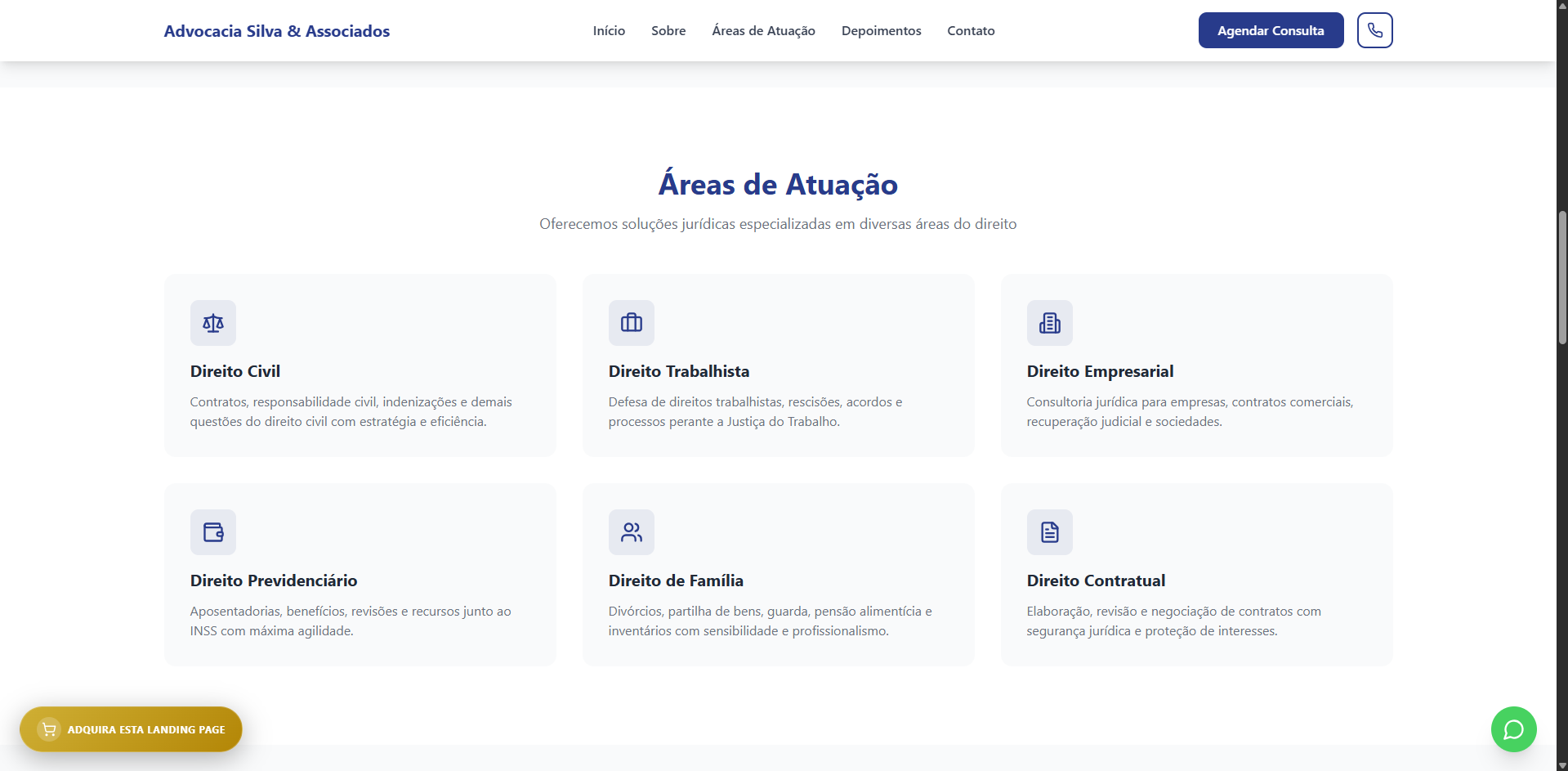
Task: Click the Agendar Consulta button
Action: pos(1271,30)
